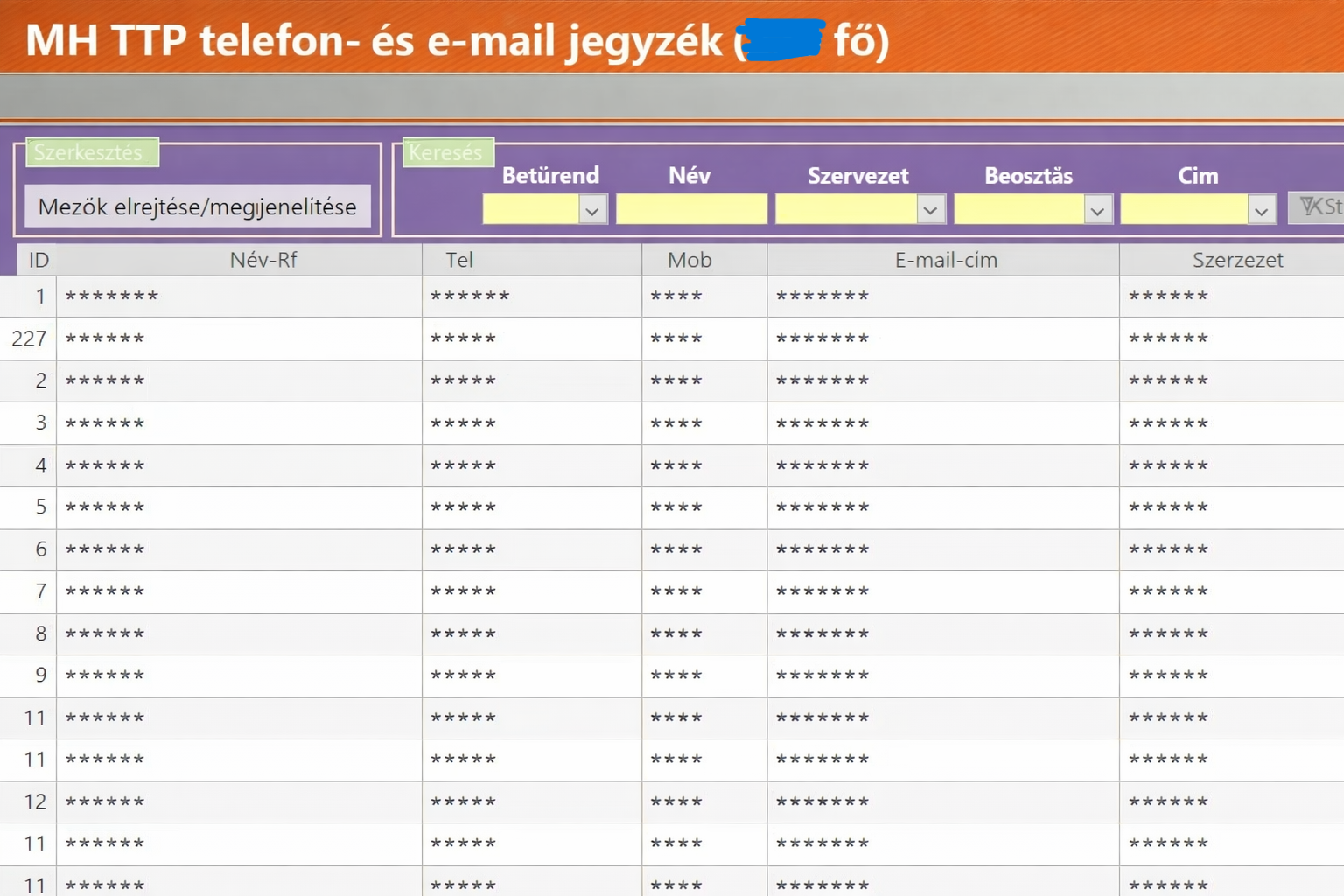Click the ID column header
Viewport: 1344px width, 896px height.
point(37,259)
